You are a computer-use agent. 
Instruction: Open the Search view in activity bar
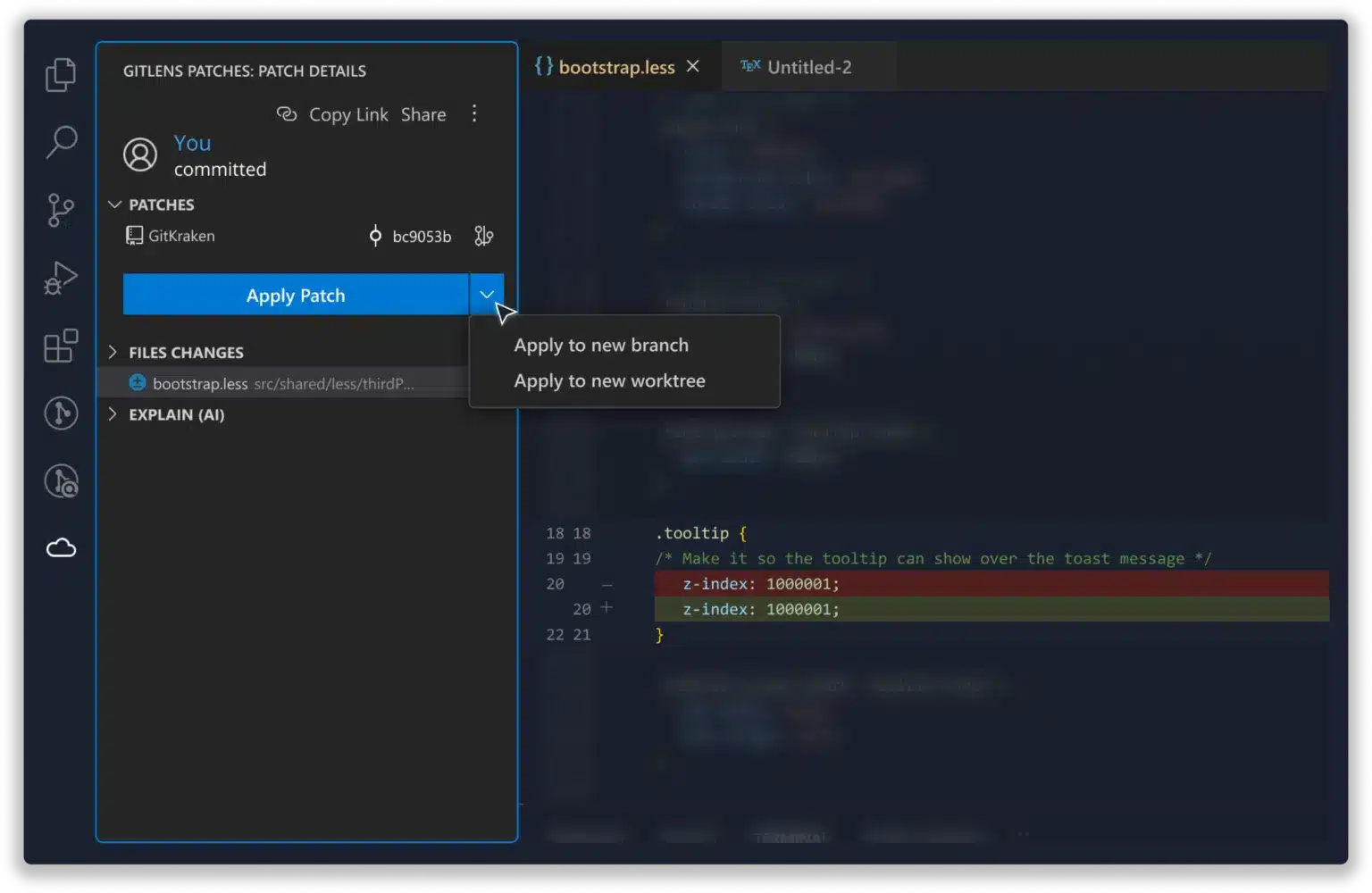(x=61, y=142)
